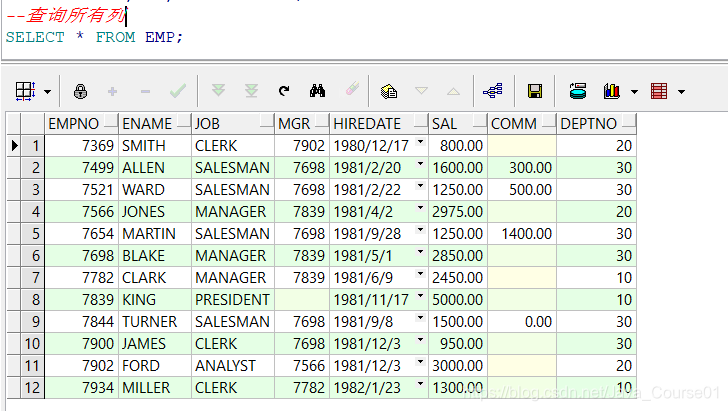Click the fetch last page icon
Image resolution: width=728 pixels, height=411 pixels.
click(251, 91)
